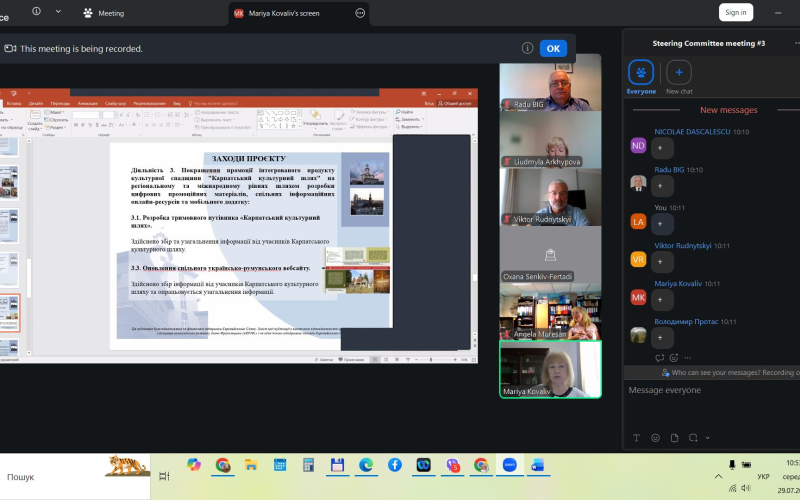Open the ND avatar in chat
Screen dimensions: 800x500
pyautogui.click(x=638, y=145)
